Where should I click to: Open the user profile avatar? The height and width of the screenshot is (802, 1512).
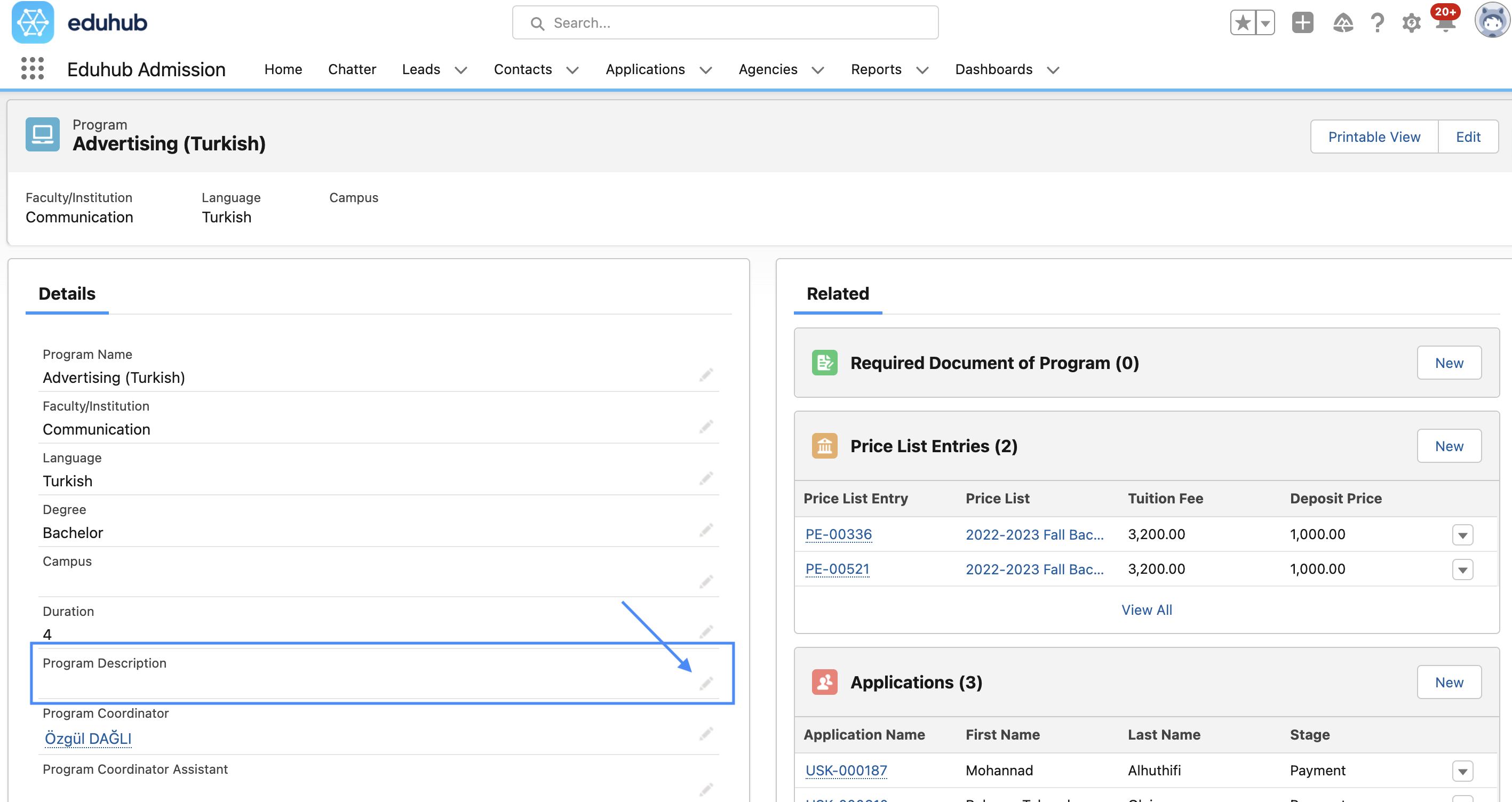coord(1492,22)
